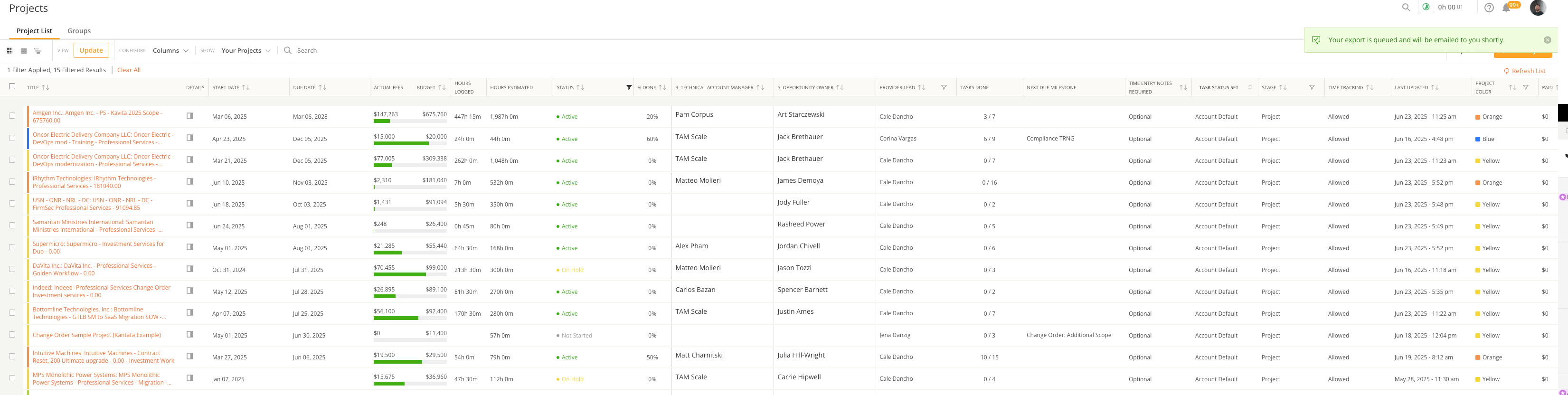Viewport: 1568px width, 395px height.
Task: Open the Provider Lead column filter funnel
Action: [944, 88]
